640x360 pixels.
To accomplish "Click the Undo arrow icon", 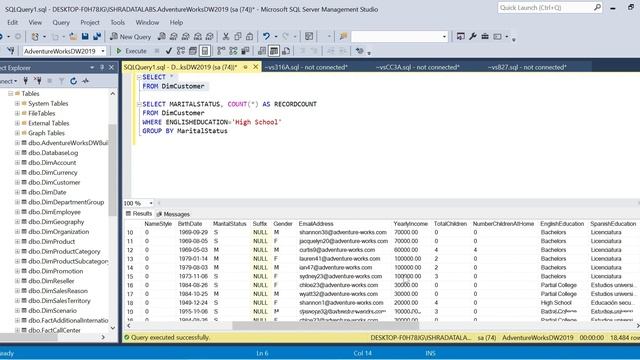I will click(266, 37).
